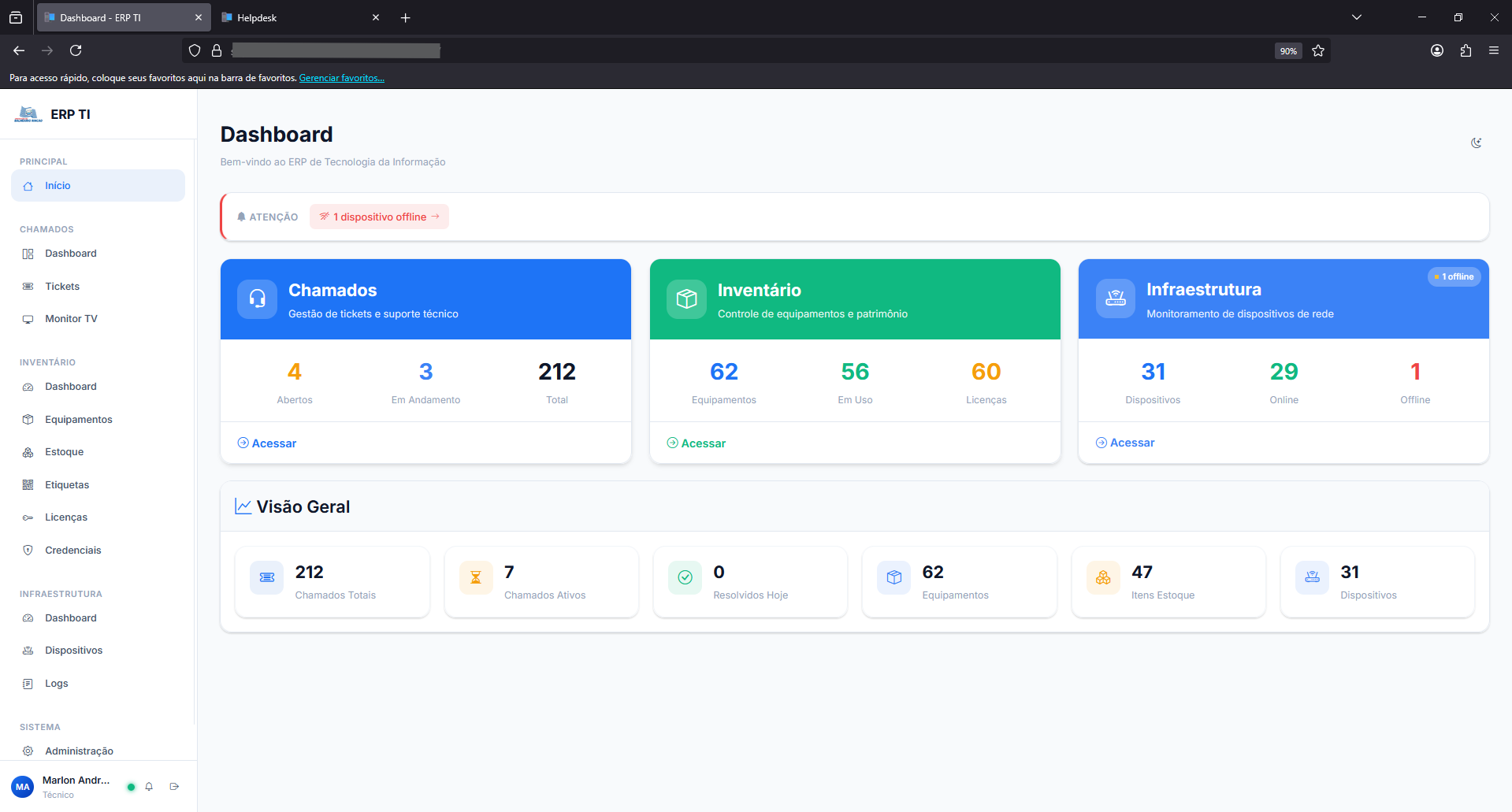Click the Chamados headset icon

point(257,299)
